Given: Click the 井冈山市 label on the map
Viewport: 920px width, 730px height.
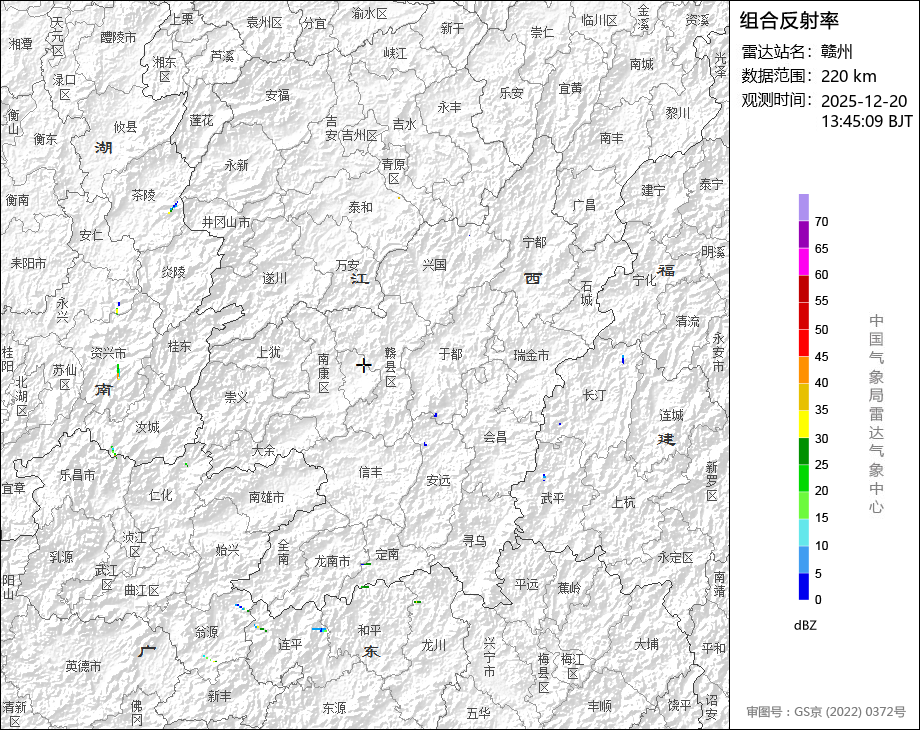Looking at the screenshot, I should [226, 222].
